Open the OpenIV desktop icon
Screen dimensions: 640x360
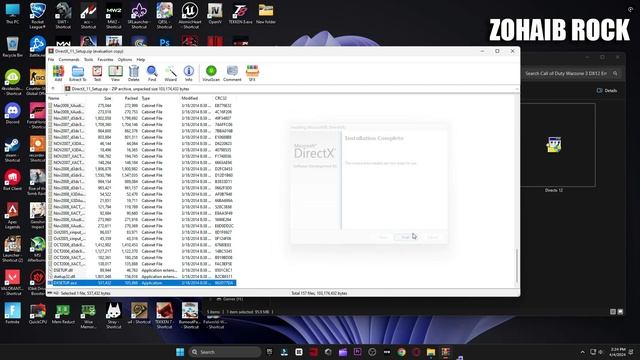click(x=215, y=14)
